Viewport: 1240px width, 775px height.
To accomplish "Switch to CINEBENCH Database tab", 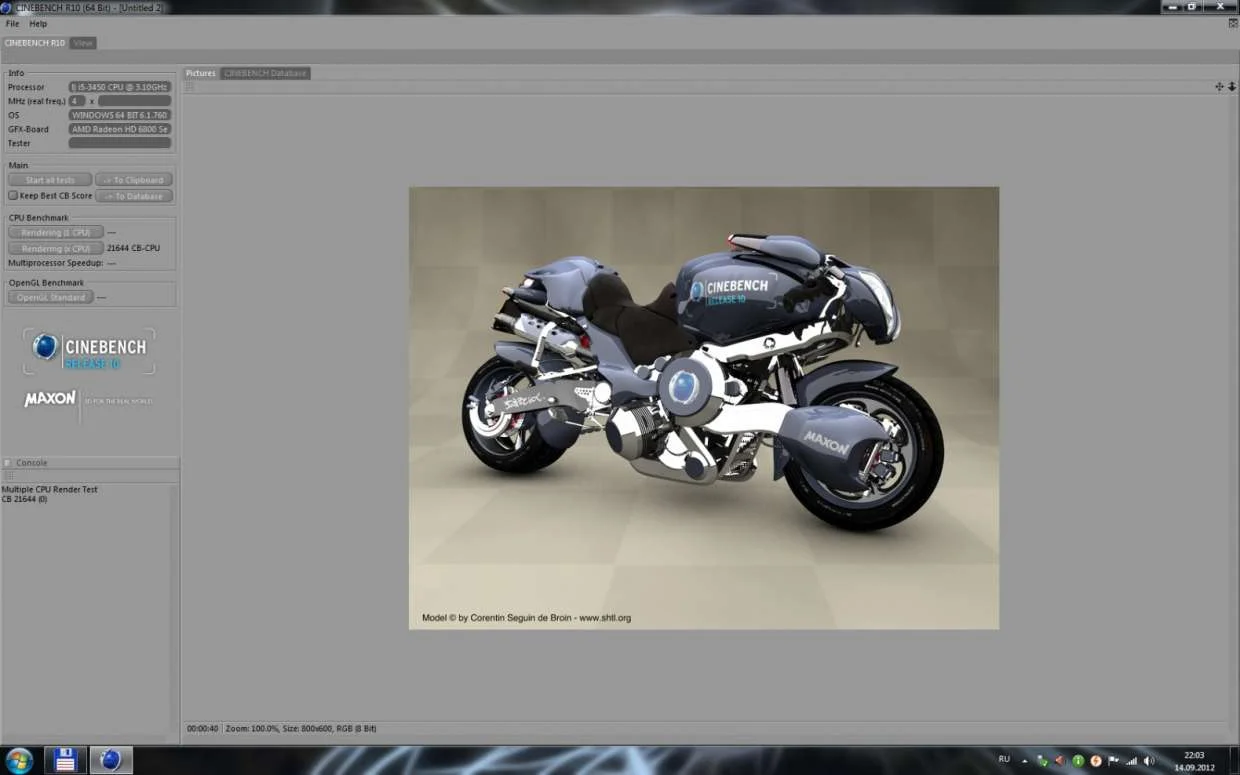I will click(265, 73).
